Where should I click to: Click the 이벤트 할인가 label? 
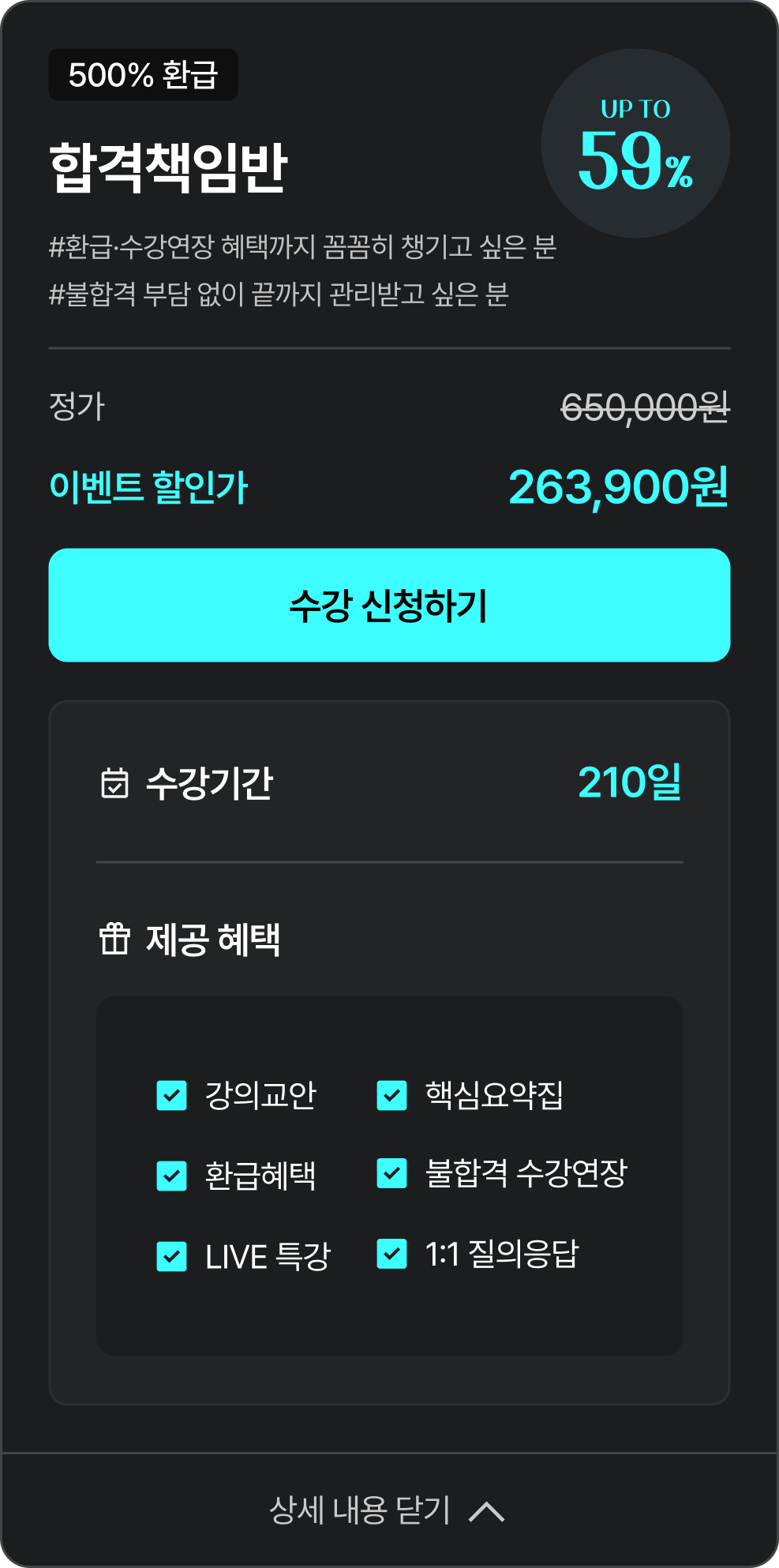click(148, 487)
